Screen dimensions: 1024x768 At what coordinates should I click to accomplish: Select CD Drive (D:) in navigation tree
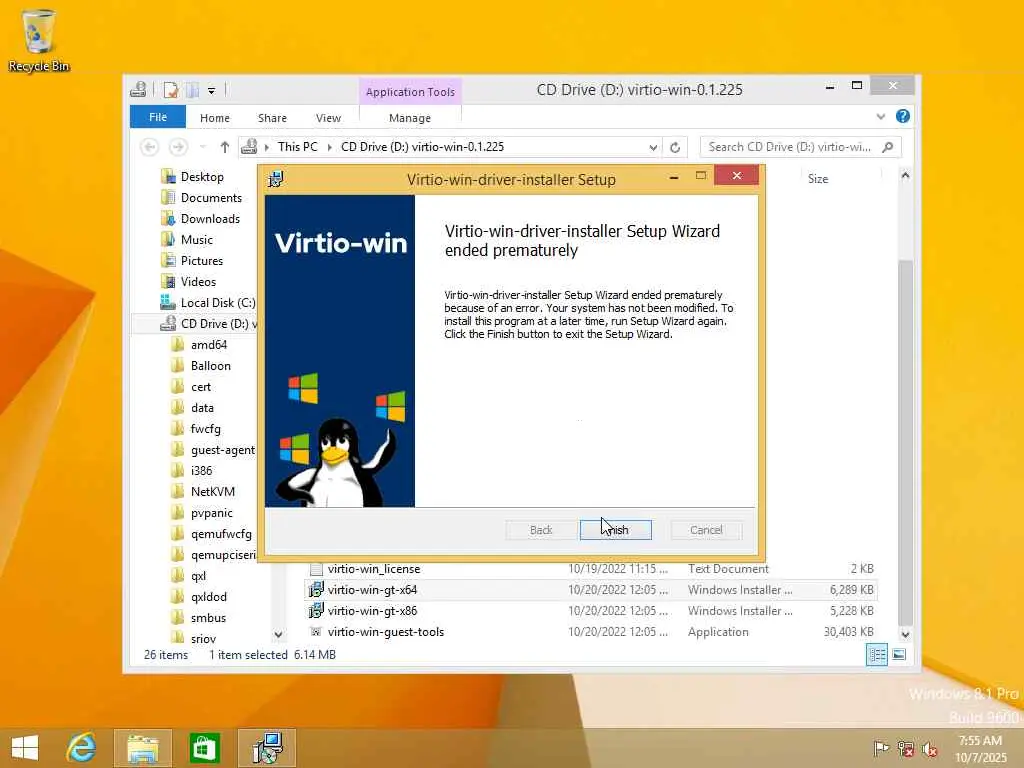(x=218, y=323)
